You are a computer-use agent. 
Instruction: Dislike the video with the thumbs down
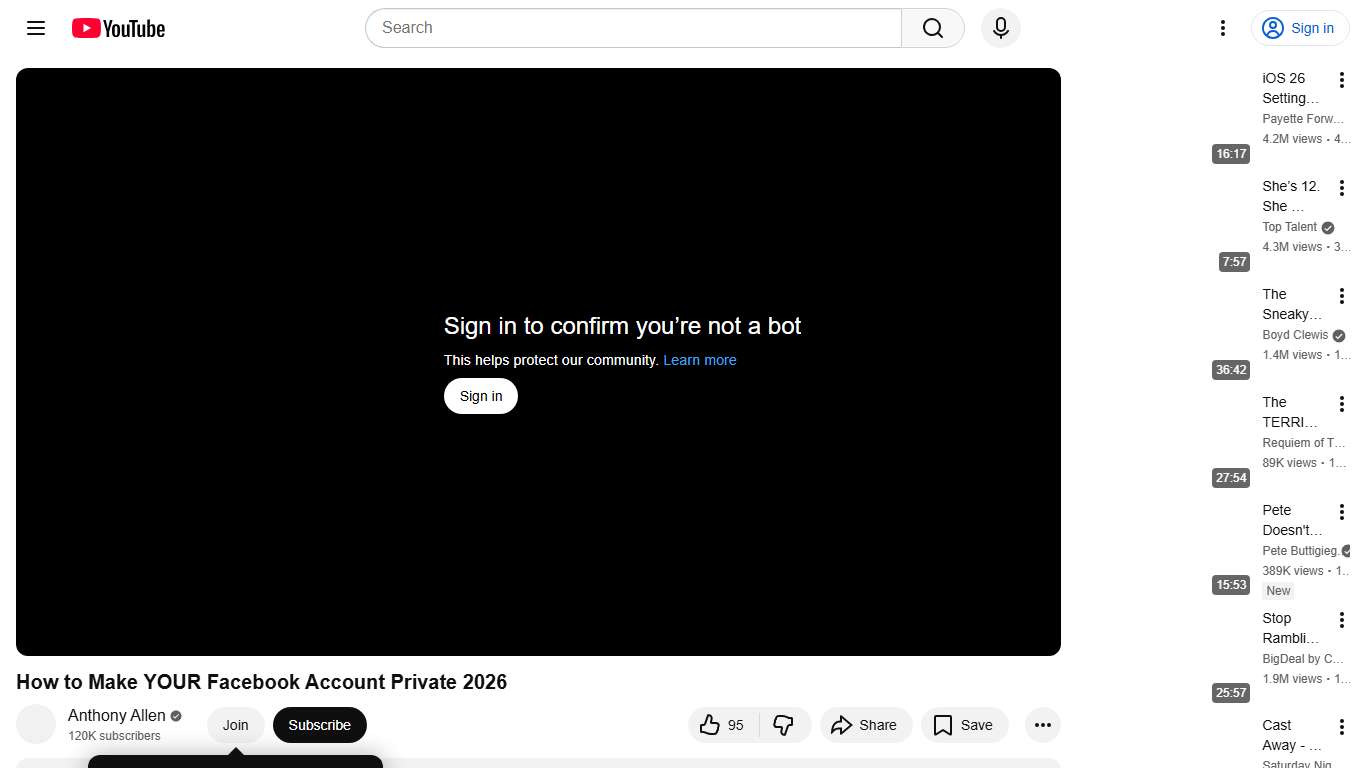click(786, 725)
